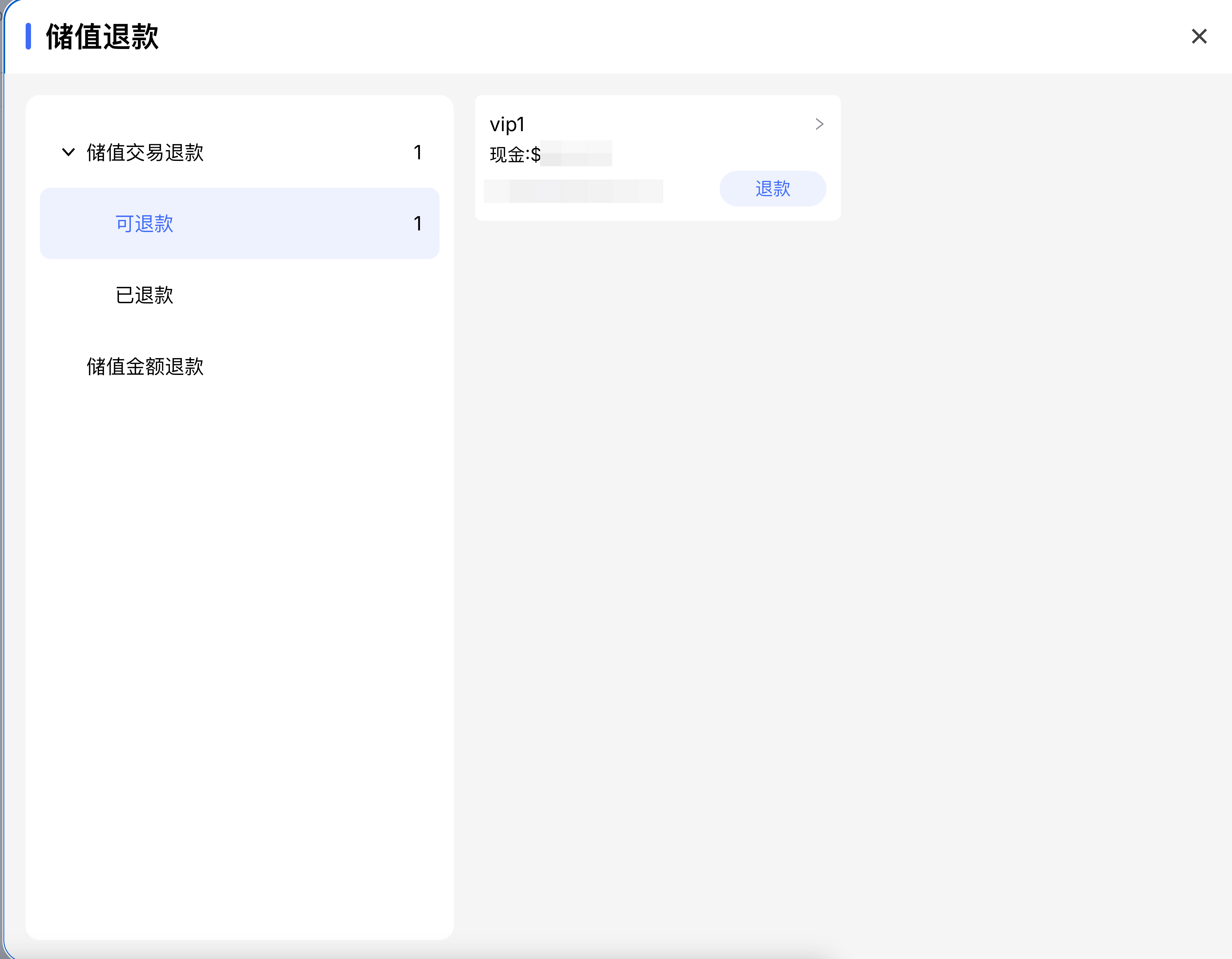Image resolution: width=1232 pixels, height=959 pixels.
Task: Select the 储值交易退款 category label
Action: tap(145, 153)
